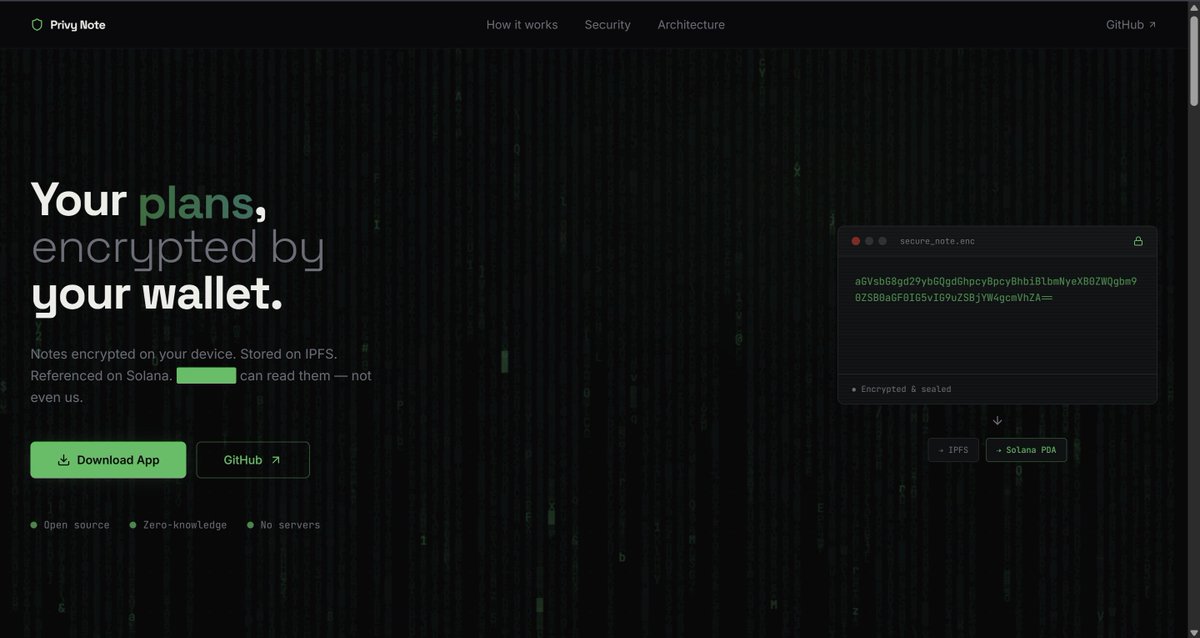Click the encrypted base64 string text
The height and width of the screenshot is (638, 1200).
pos(996,290)
